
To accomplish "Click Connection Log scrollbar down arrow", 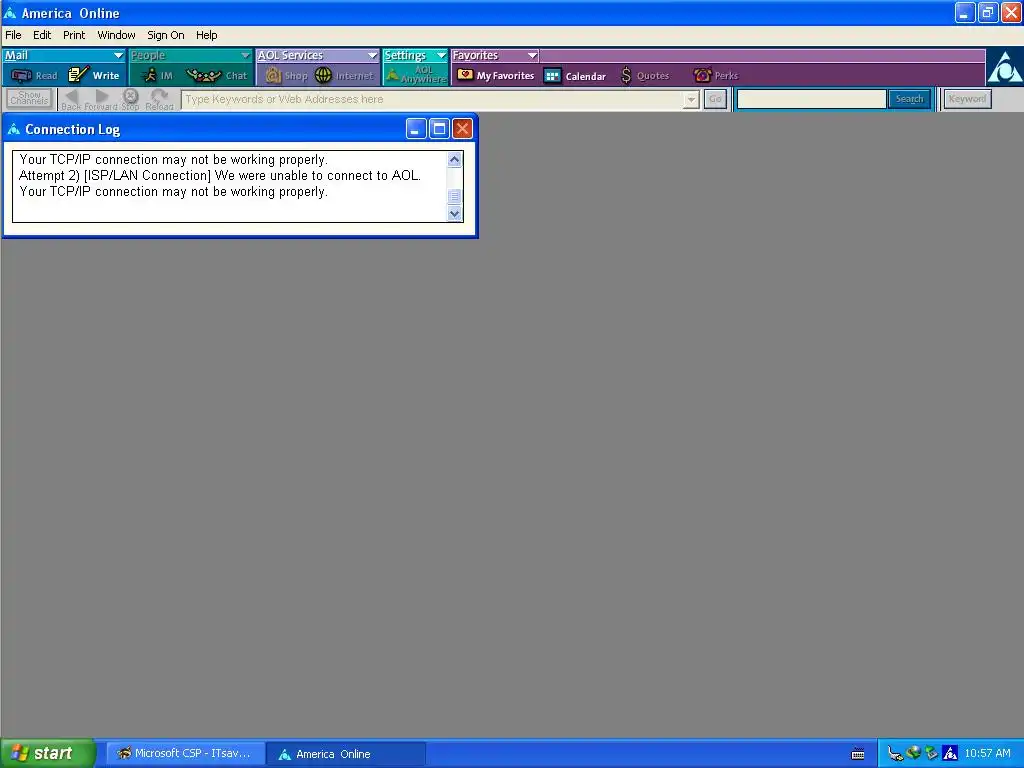I will coord(455,214).
